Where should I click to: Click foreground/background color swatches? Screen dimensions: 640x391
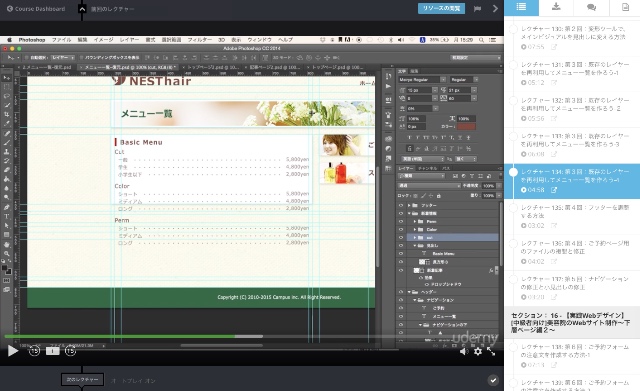pyautogui.click(x=6, y=269)
